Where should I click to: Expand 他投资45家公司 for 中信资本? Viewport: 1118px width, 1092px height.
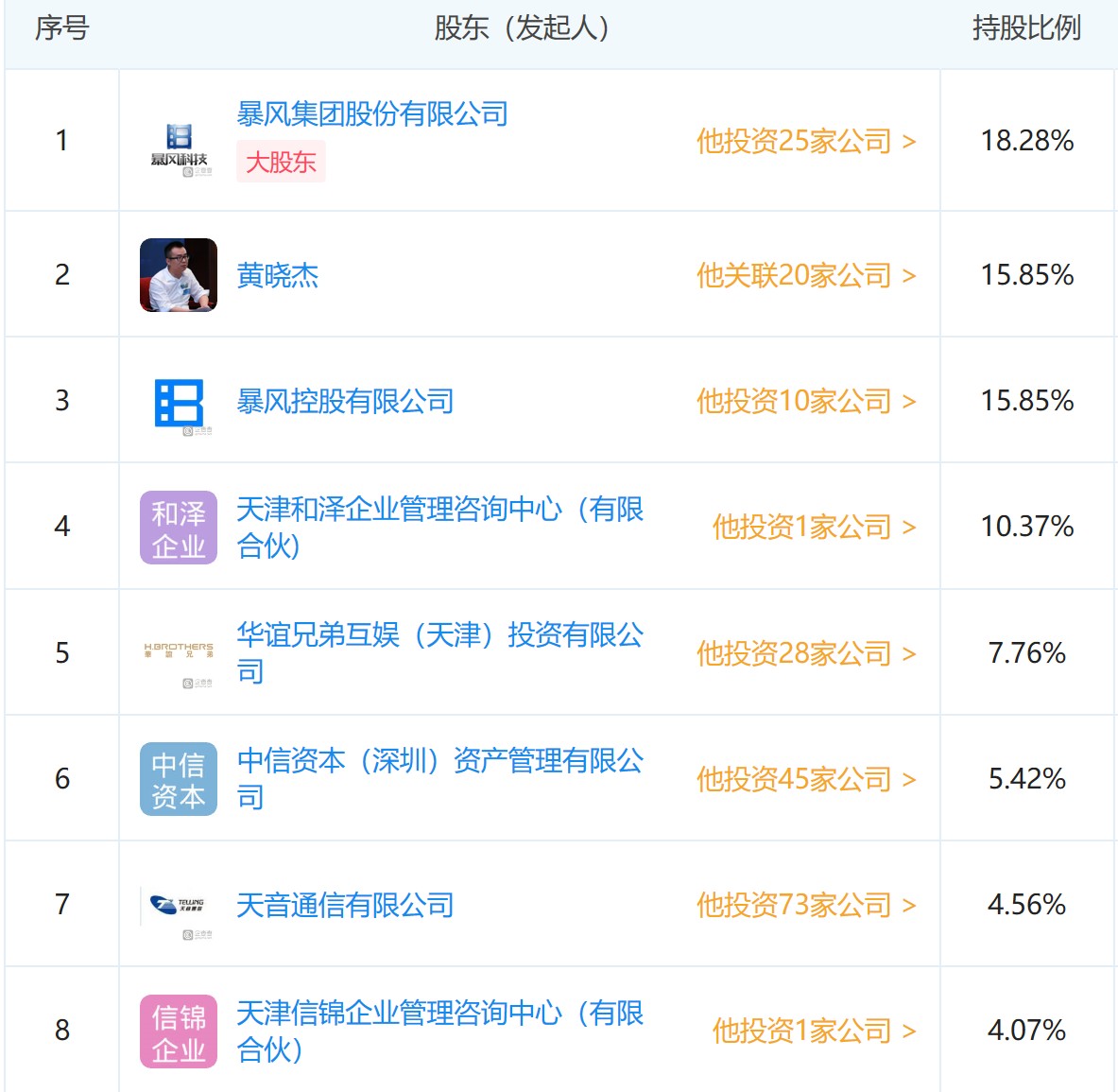[x=805, y=779]
